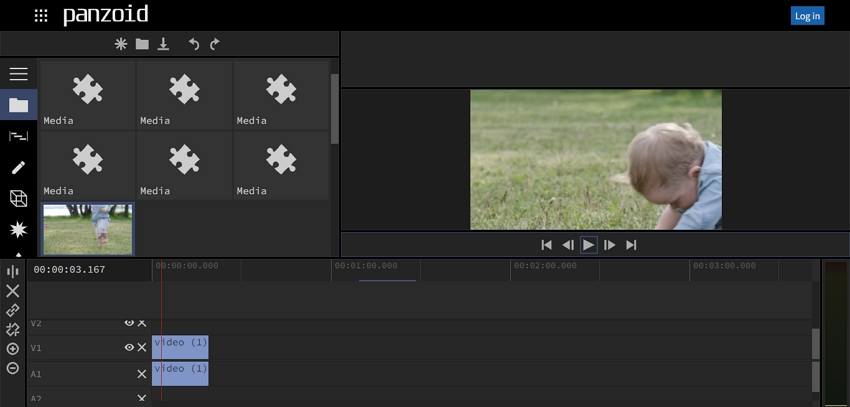Screen dimensions: 850x407
Task: Select the Media folder sidebar tab
Action: pos(18,105)
